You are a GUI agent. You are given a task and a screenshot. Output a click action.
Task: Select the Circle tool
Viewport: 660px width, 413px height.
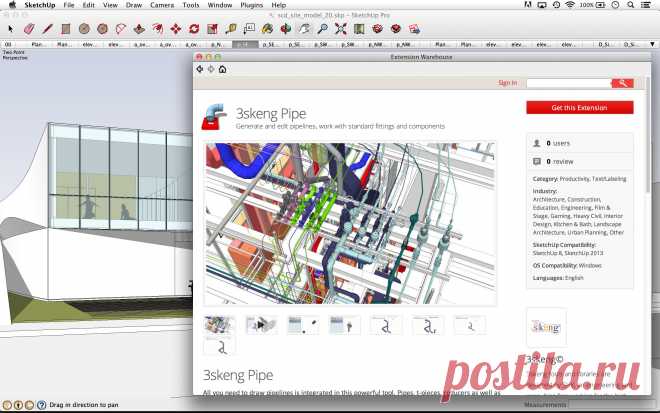click(84, 29)
